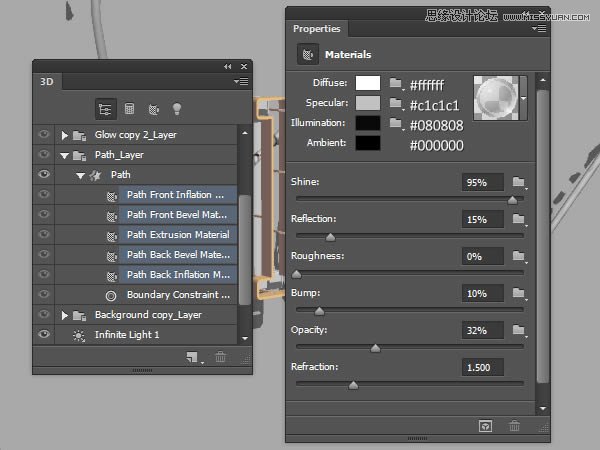Open the 3D panel flyout menu
This screenshot has width=600, height=450.
click(x=241, y=82)
